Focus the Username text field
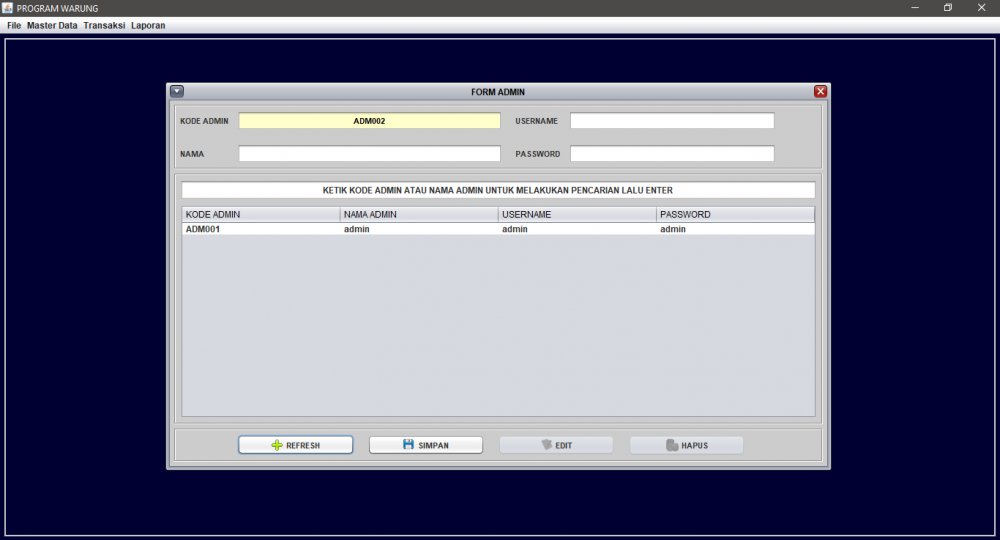 [x=672, y=121]
